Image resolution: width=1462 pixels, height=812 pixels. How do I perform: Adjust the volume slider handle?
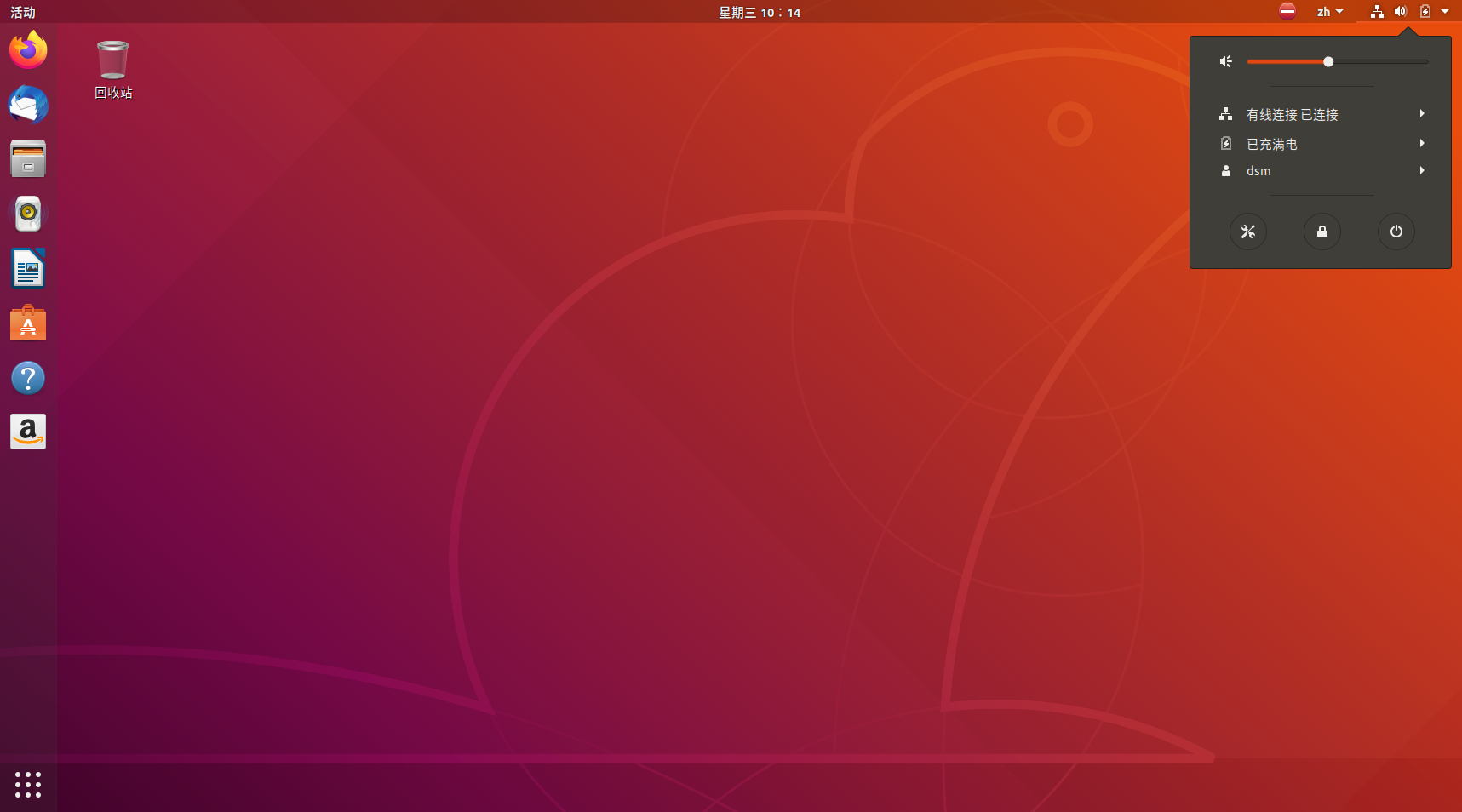1328,61
